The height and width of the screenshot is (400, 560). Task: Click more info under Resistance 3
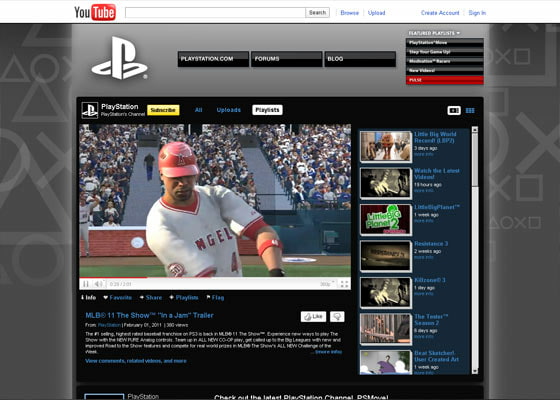click(x=424, y=257)
